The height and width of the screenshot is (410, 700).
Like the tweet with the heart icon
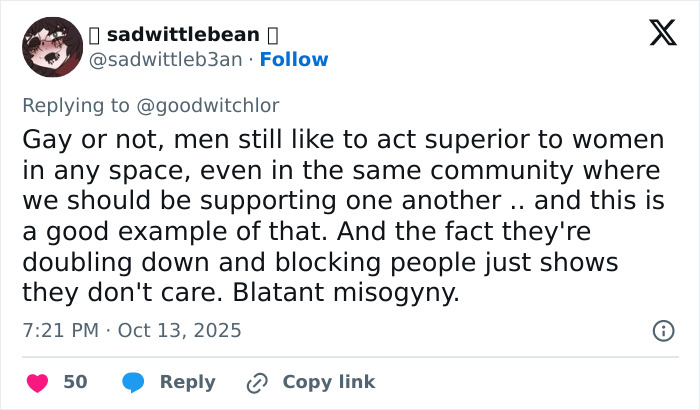[x=37, y=382]
